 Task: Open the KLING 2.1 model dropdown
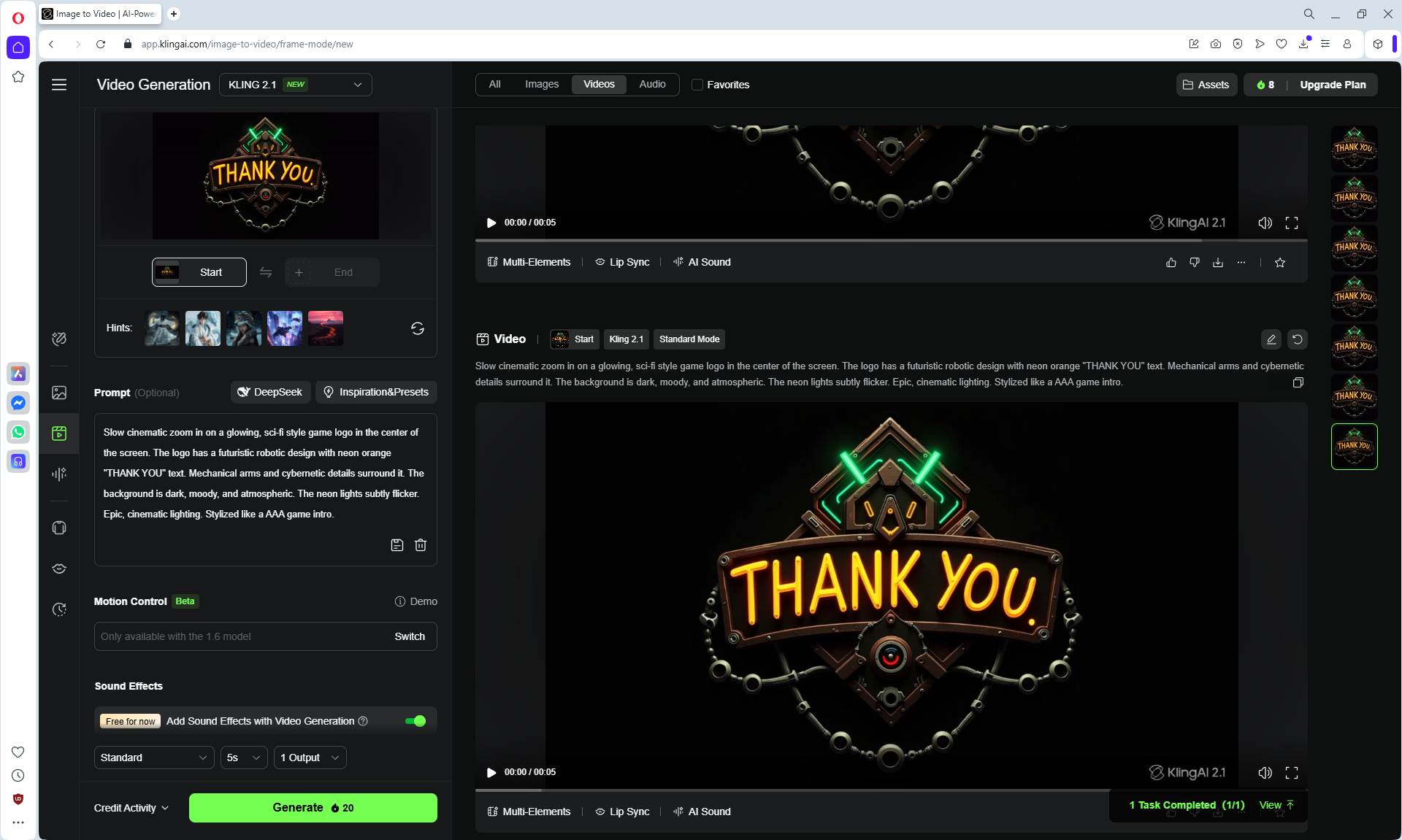click(295, 85)
